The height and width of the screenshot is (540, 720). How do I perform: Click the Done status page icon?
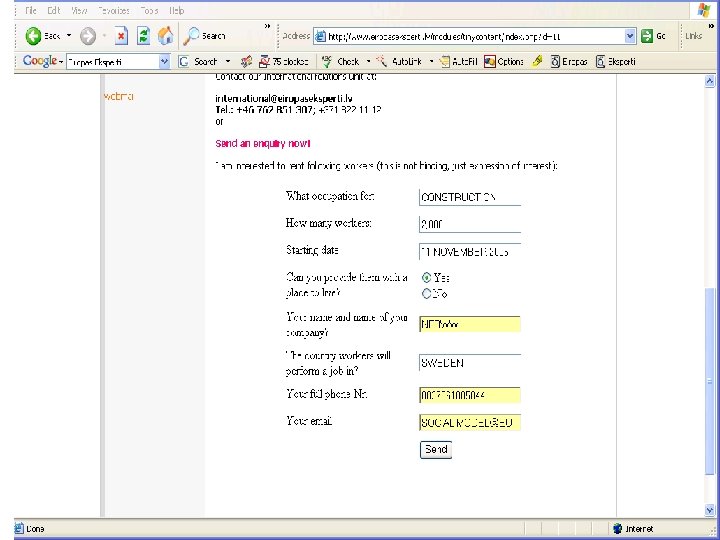point(19,529)
